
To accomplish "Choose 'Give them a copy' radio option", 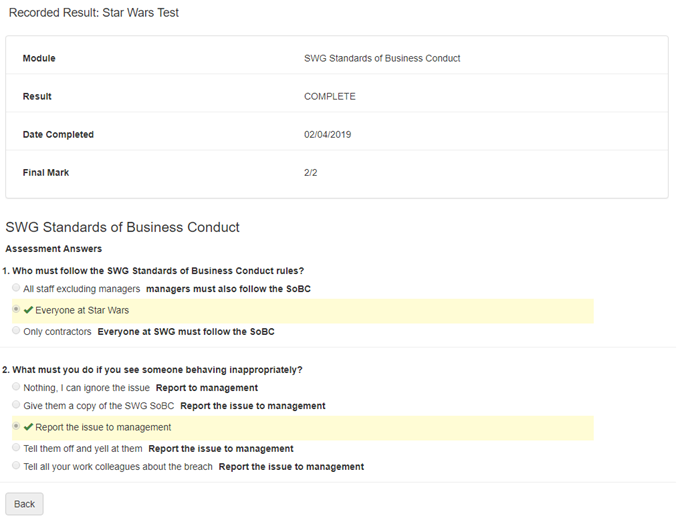I will click(x=16, y=405).
